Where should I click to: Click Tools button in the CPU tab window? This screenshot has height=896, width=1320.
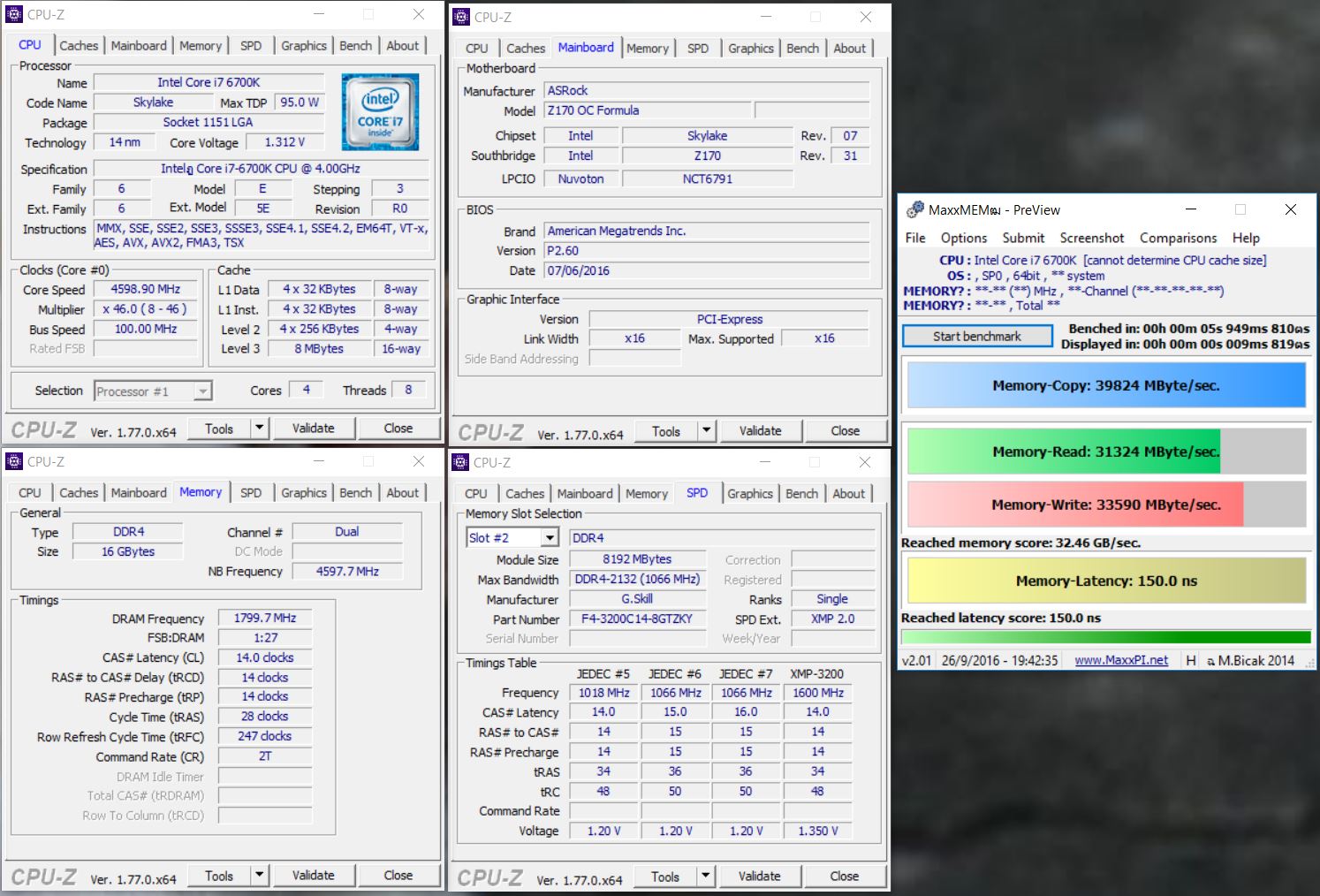pyautogui.click(x=219, y=429)
